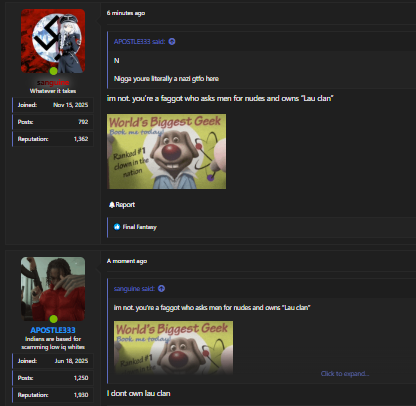View first poster's Reputation 1,362 stat
This screenshot has height=406, width=416.
tap(53, 139)
